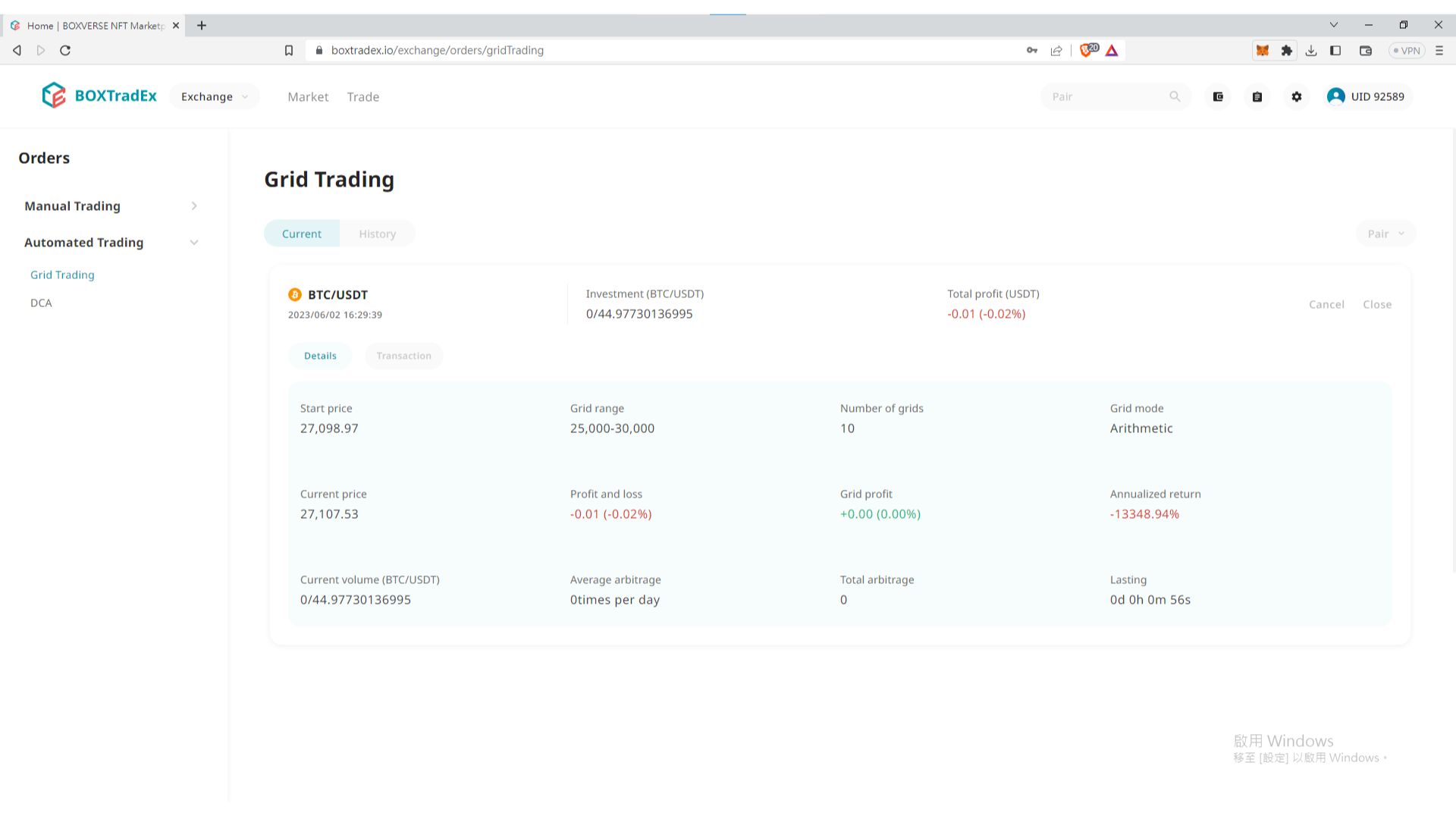Bookmark this page icon
This screenshot has width=1456, height=819.
(289, 50)
